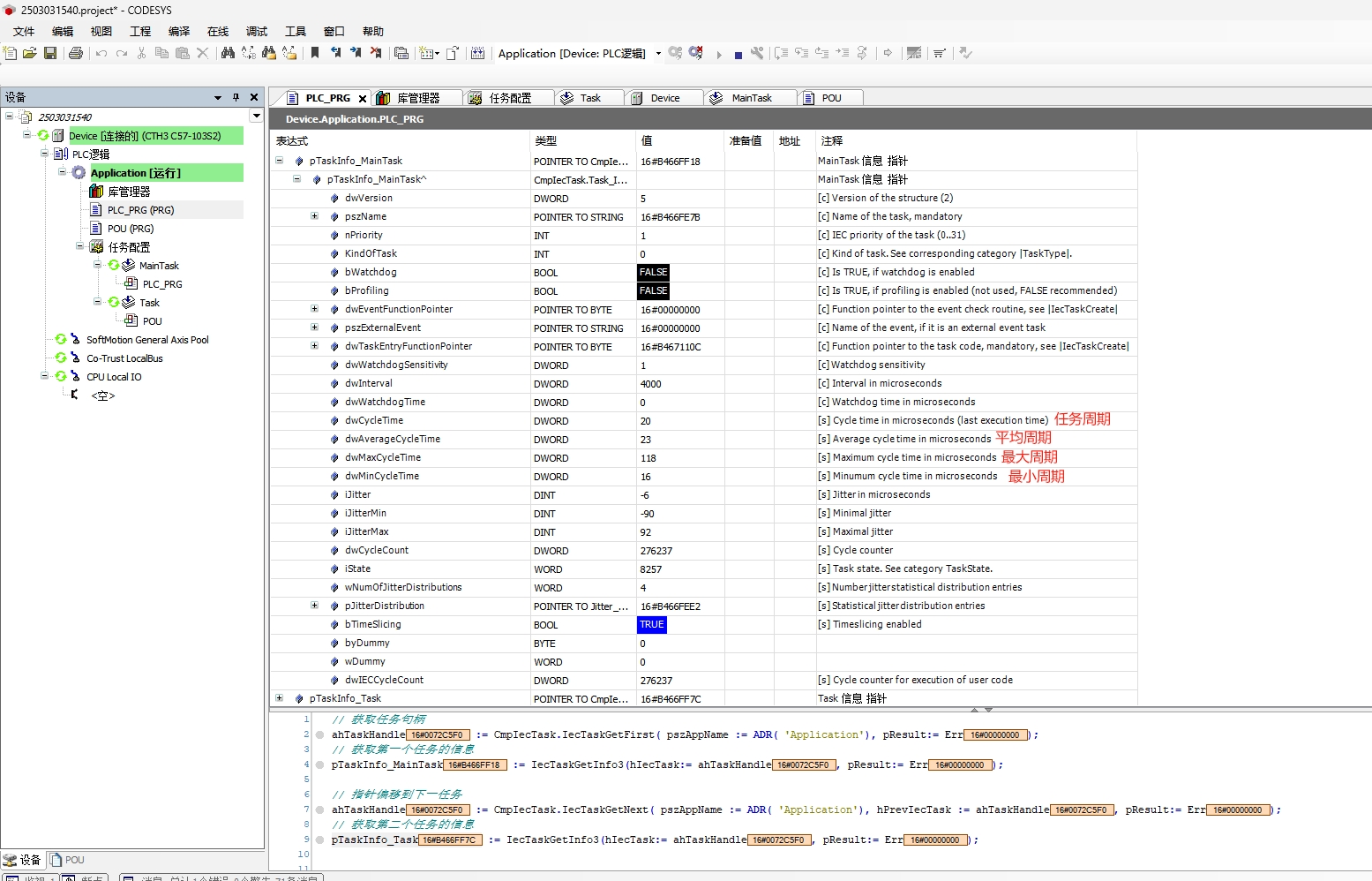Select the POU bottom panel tab
The height and width of the screenshot is (881, 1372).
(68, 860)
